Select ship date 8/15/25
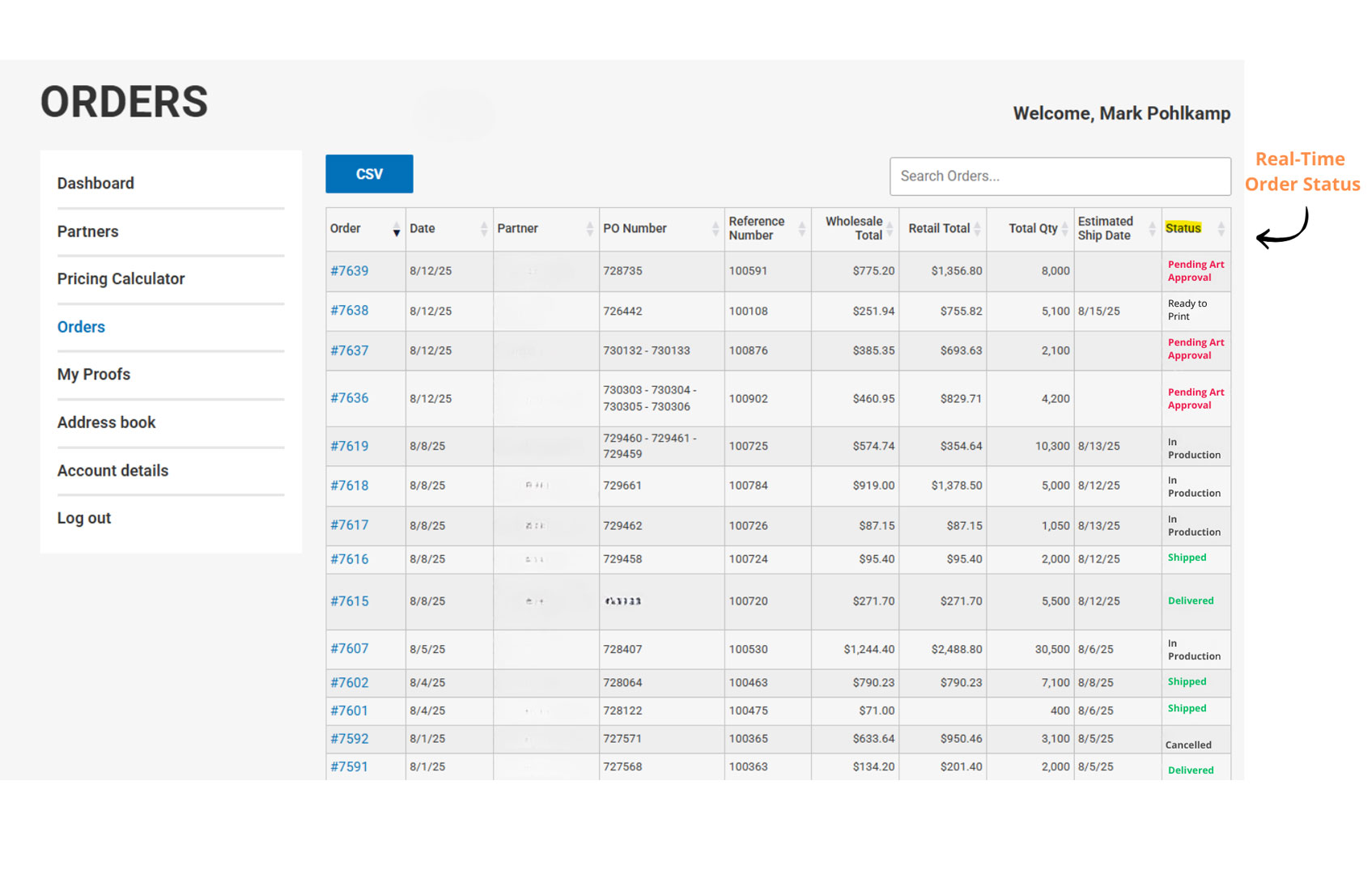 click(1098, 311)
